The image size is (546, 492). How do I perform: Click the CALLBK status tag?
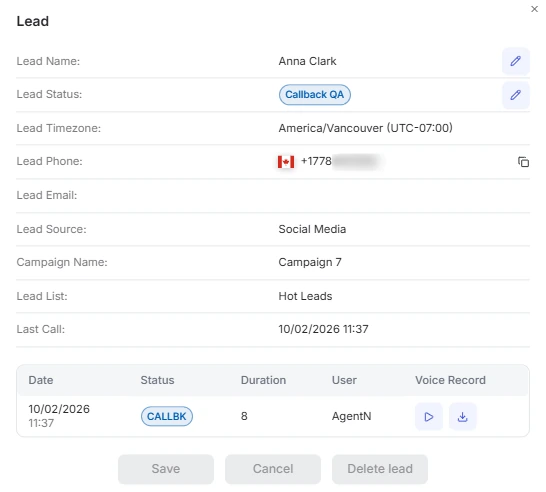(x=167, y=416)
